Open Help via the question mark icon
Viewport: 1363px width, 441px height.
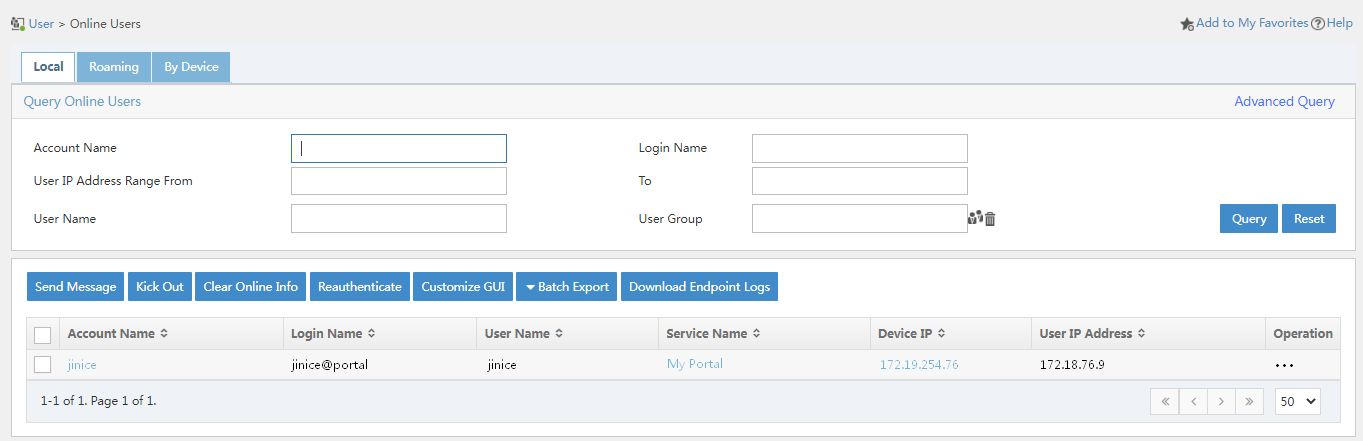[1318, 24]
